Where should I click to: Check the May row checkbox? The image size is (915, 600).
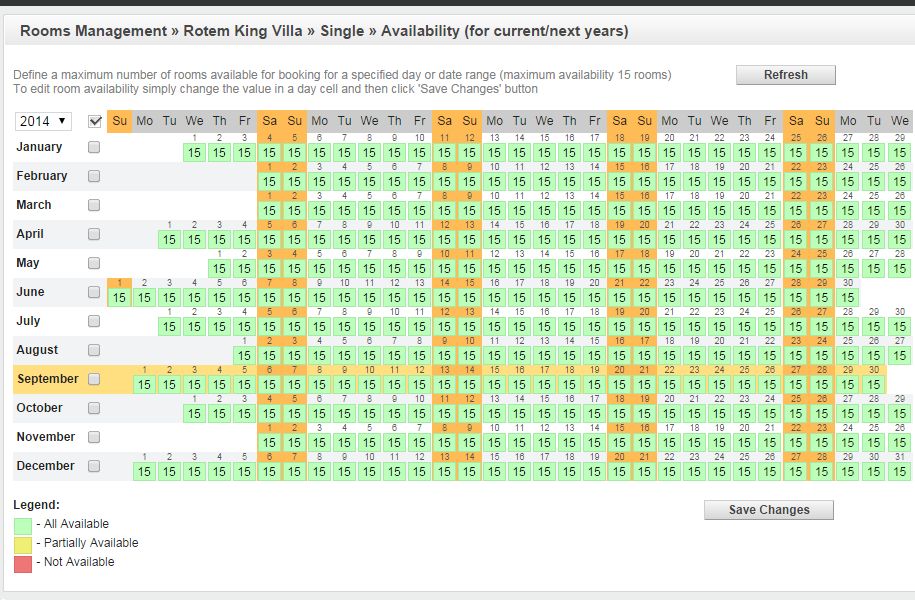click(94, 263)
